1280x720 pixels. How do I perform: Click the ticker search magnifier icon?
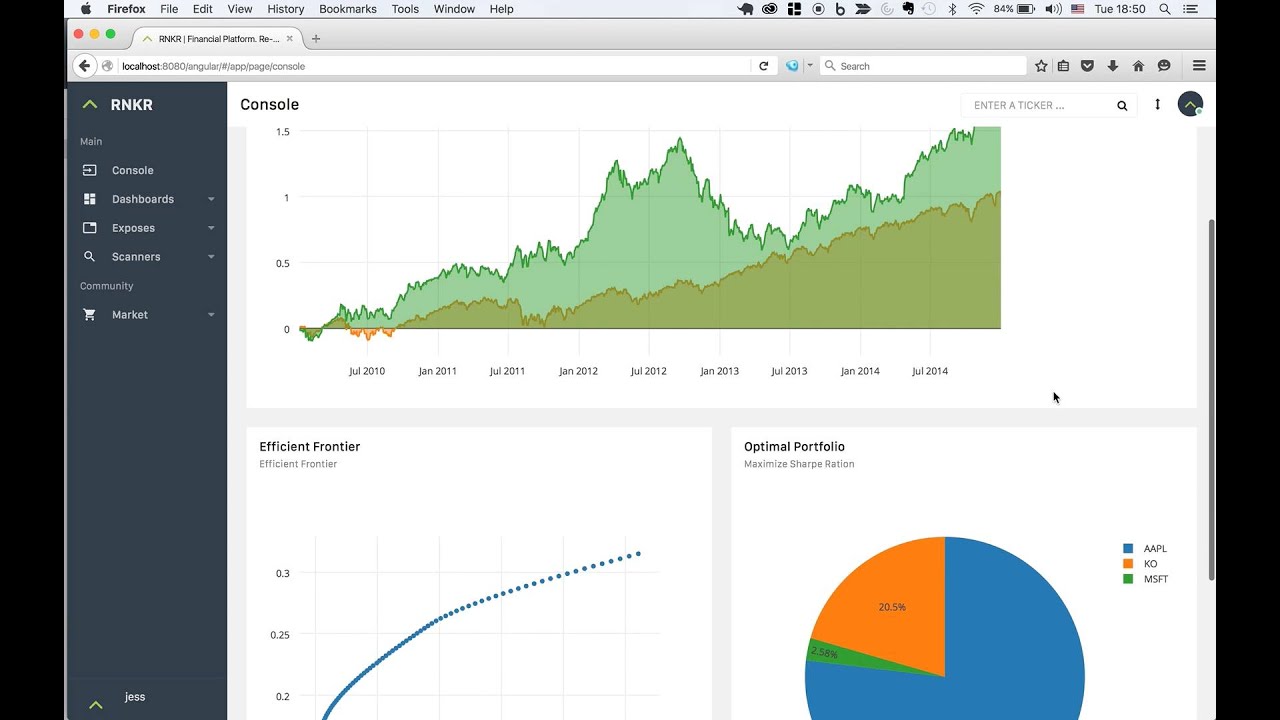point(1122,105)
